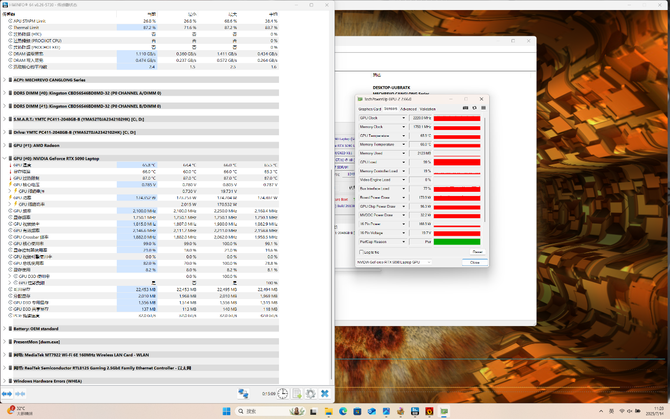Open HWiNFO settings gear icon
Screen dimensions: 670x419
(x=311, y=394)
